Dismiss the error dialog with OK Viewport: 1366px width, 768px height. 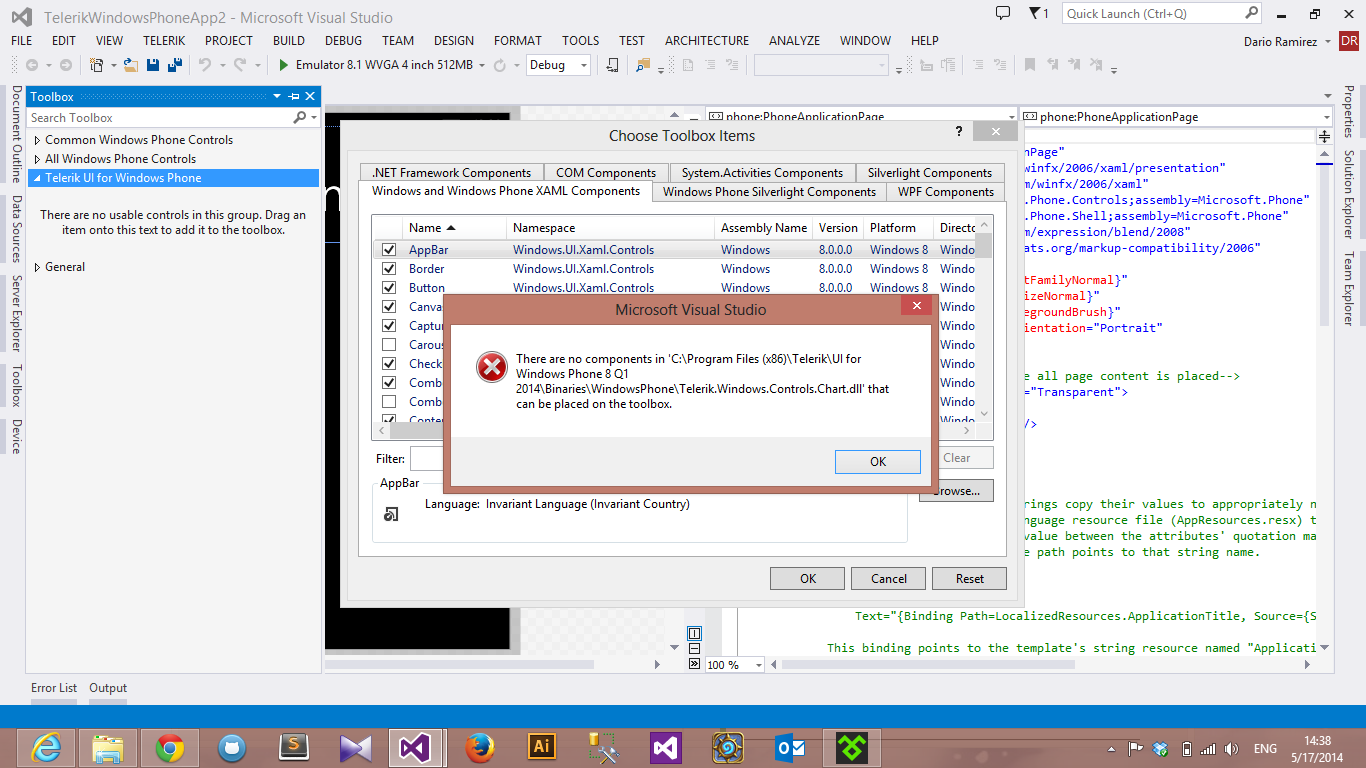point(878,461)
